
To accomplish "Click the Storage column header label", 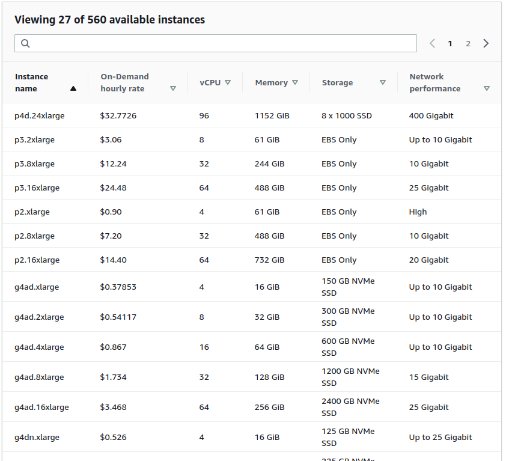I will (x=337, y=83).
